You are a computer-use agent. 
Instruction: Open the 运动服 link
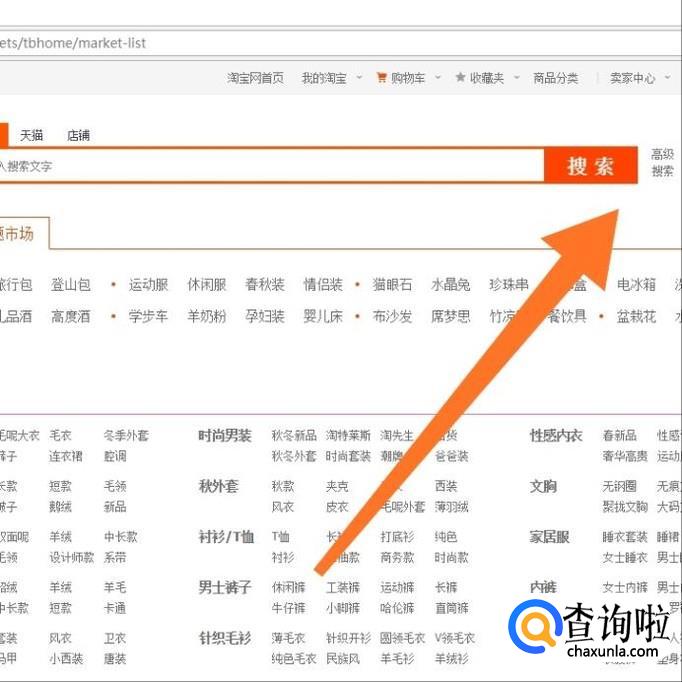point(148,284)
